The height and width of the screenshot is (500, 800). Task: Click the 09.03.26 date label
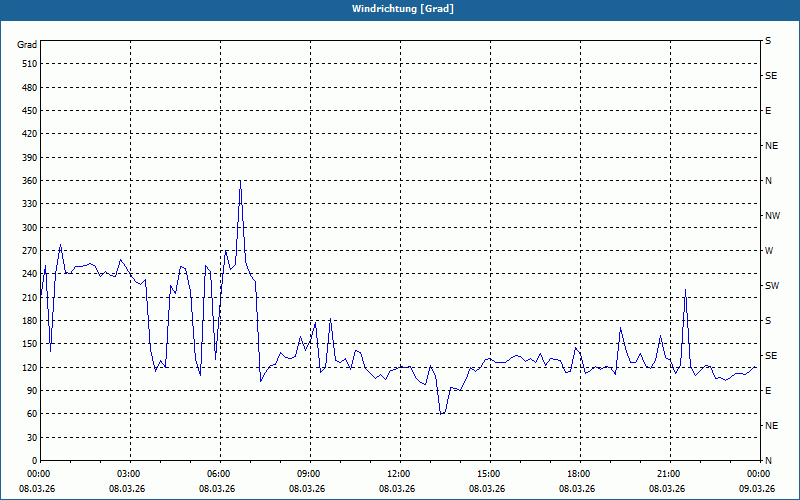757,489
